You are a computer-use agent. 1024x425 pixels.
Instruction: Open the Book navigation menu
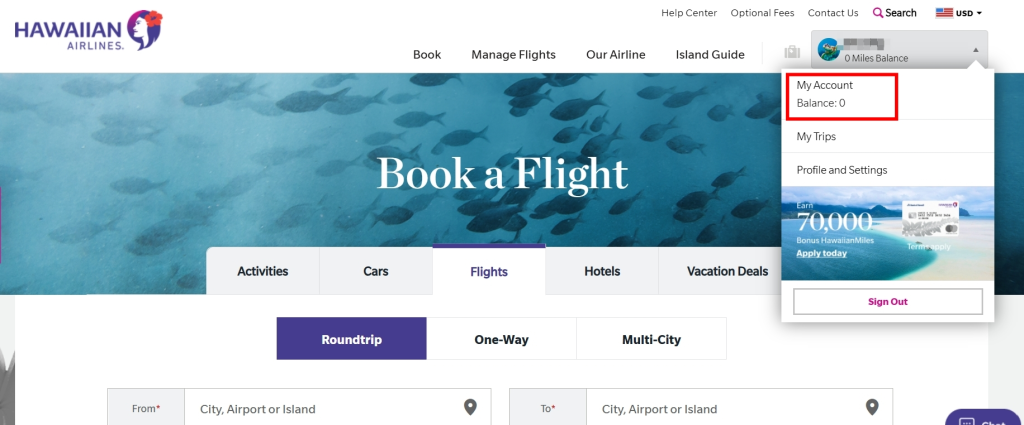pos(427,55)
